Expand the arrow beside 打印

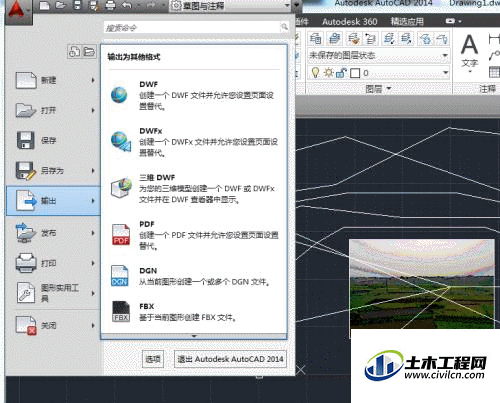(93, 263)
